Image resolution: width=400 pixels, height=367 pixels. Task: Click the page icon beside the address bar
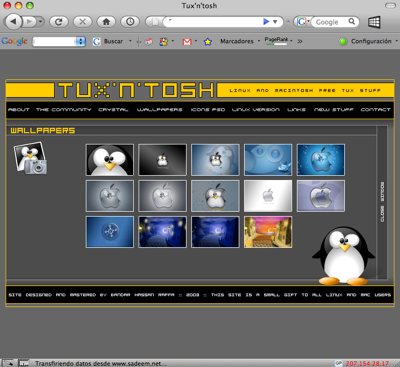155,22
